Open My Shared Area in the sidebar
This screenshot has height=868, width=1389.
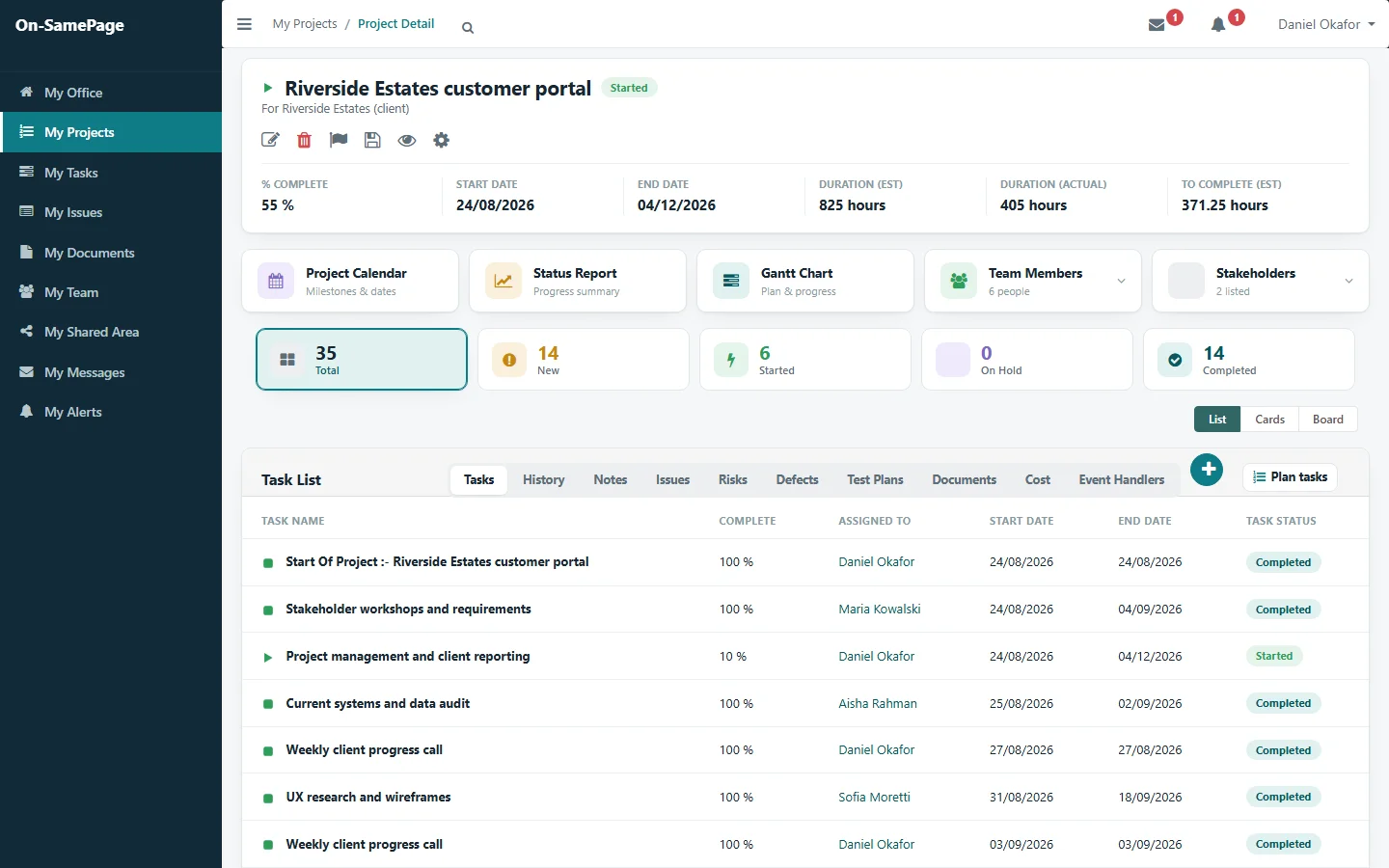pos(111,332)
